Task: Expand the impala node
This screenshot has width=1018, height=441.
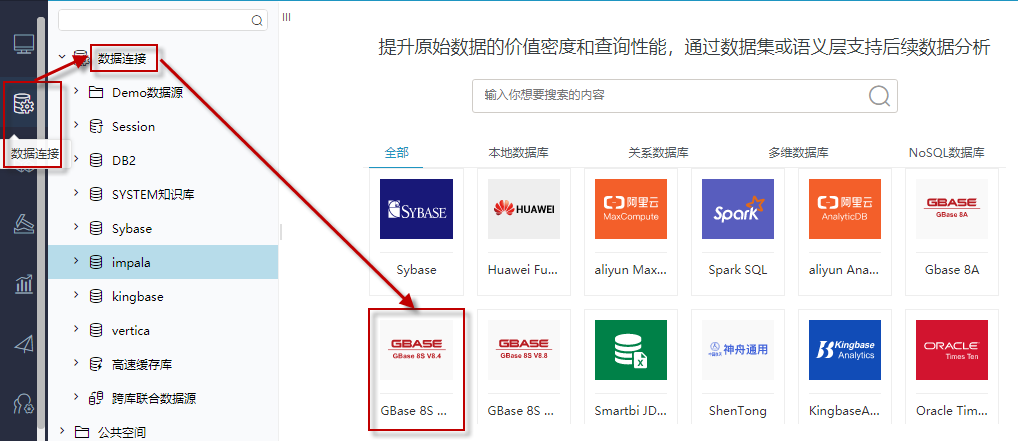Action: [x=76, y=260]
